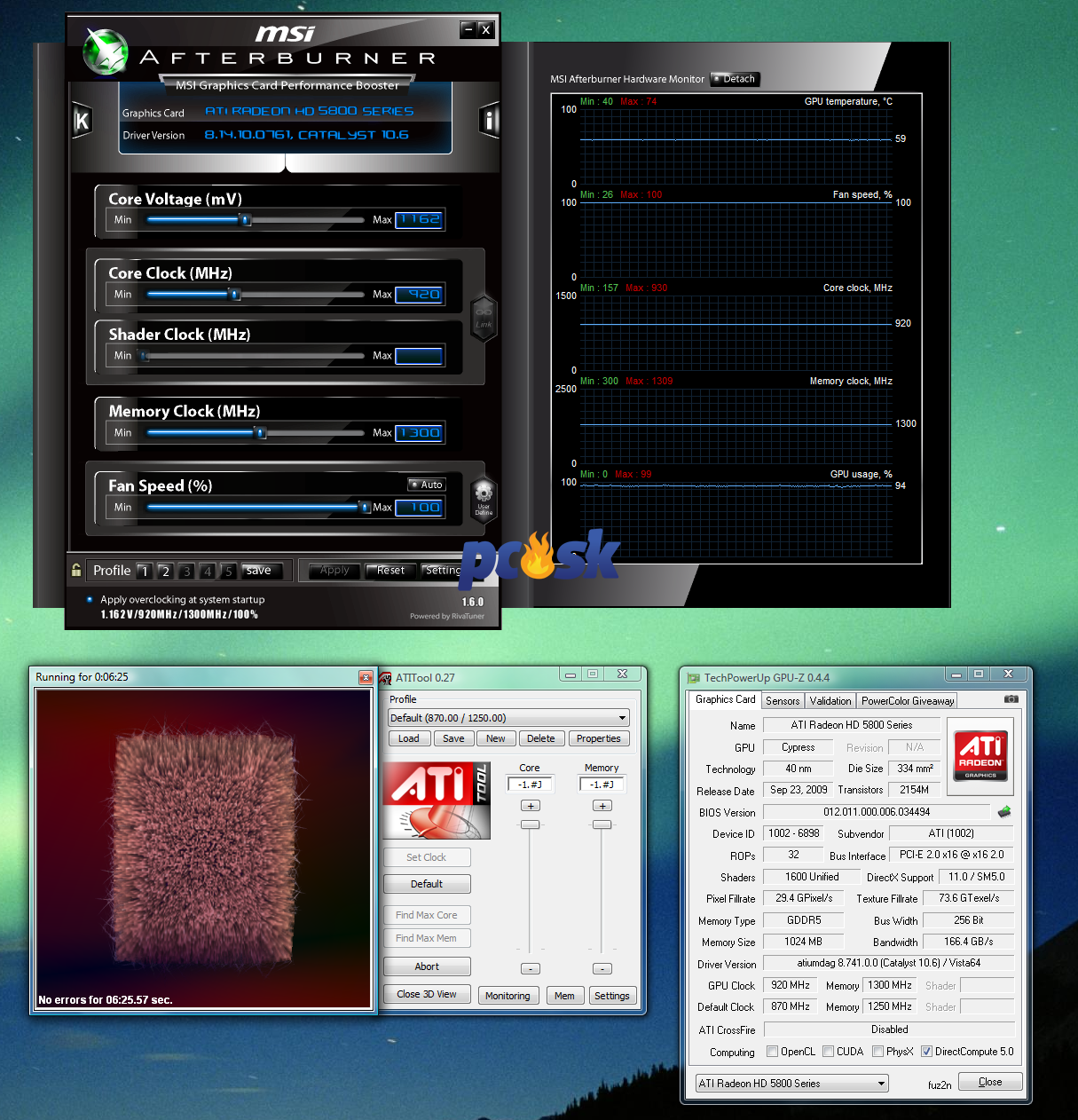Select Afterburner profile slot 5
1078x1120 pixels.
228,571
